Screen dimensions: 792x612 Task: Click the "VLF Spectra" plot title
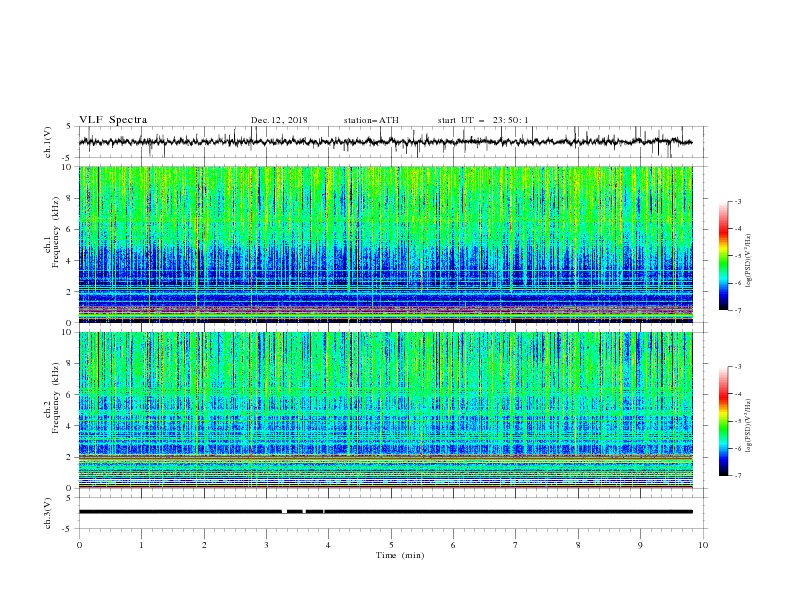click(113, 120)
